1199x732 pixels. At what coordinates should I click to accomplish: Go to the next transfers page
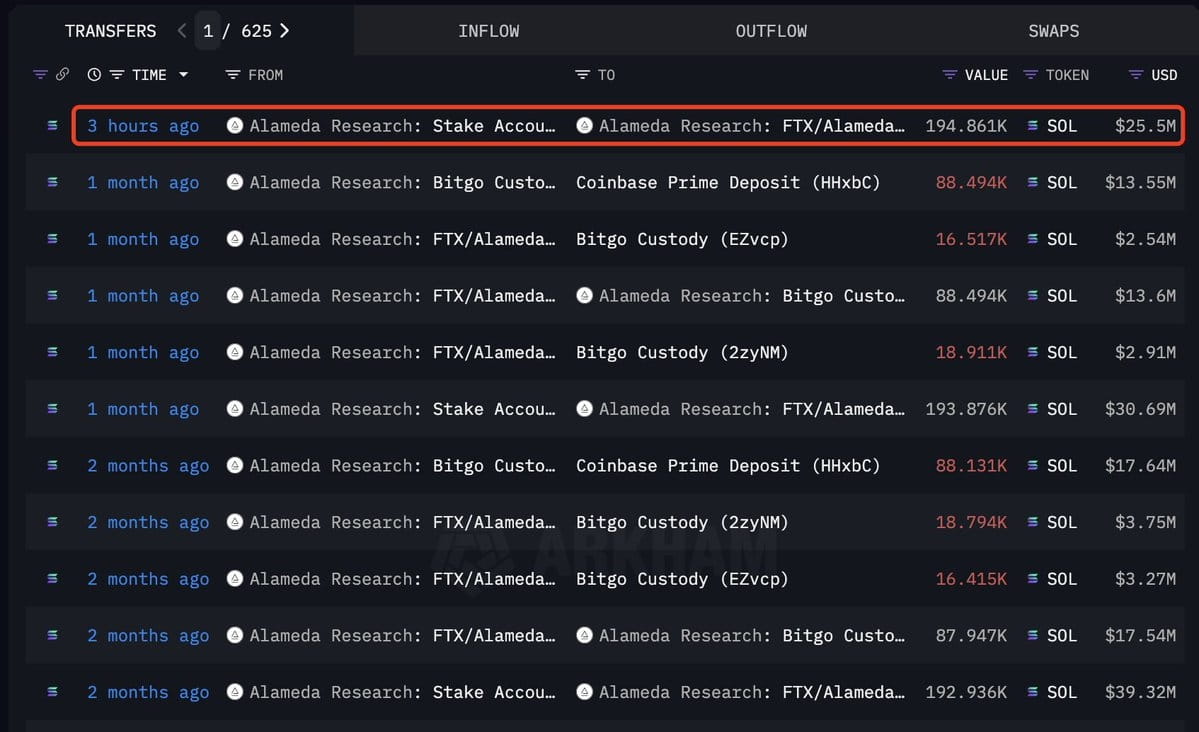tap(285, 31)
